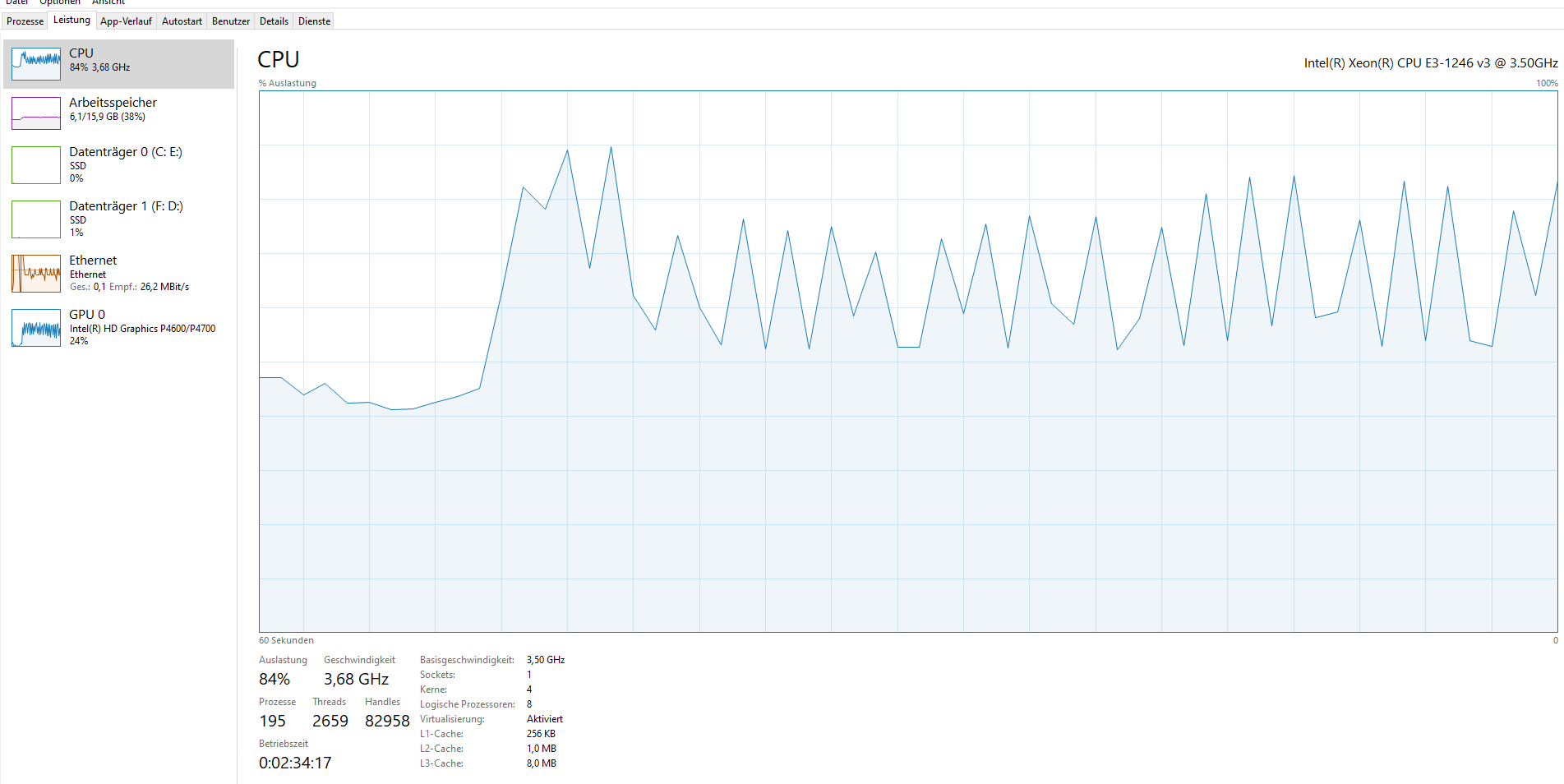Click the Virtualisierung value Aktiviert
This screenshot has height=784, width=1564.
tap(545, 719)
